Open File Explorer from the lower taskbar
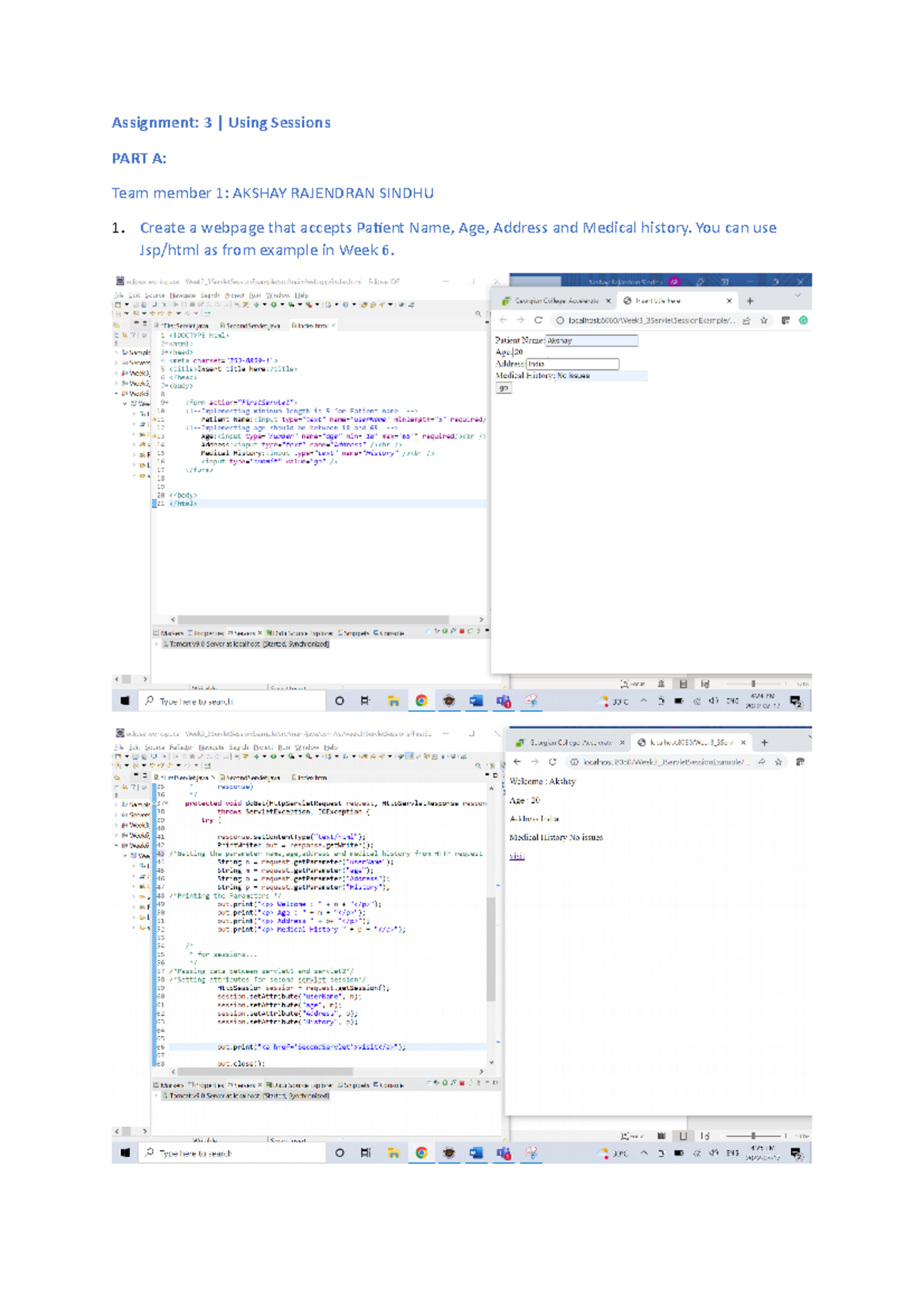This screenshot has height=1308, width=924. click(393, 1153)
